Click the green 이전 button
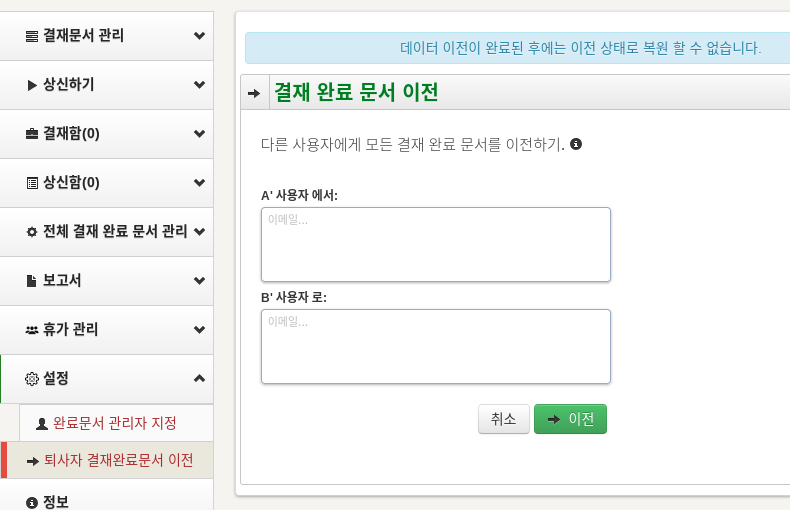Viewport: 790px width, 510px height. click(x=570, y=419)
